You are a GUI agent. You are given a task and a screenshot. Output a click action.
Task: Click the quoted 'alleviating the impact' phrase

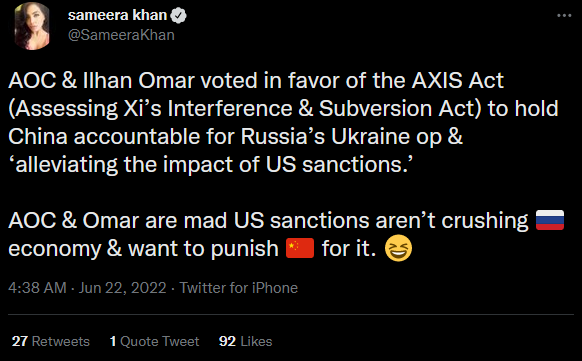click(208, 164)
